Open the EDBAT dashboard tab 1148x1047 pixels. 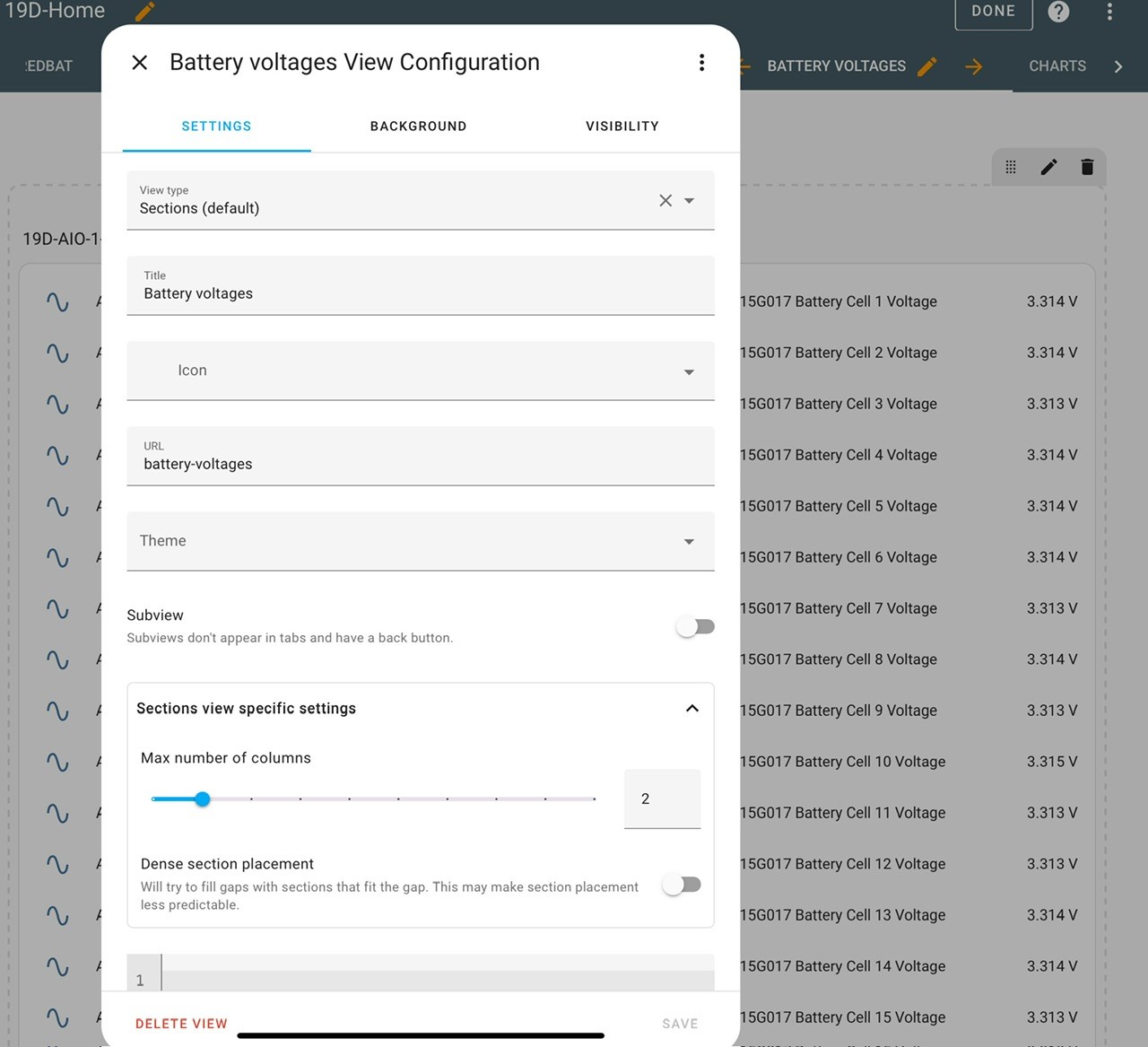coord(48,66)
